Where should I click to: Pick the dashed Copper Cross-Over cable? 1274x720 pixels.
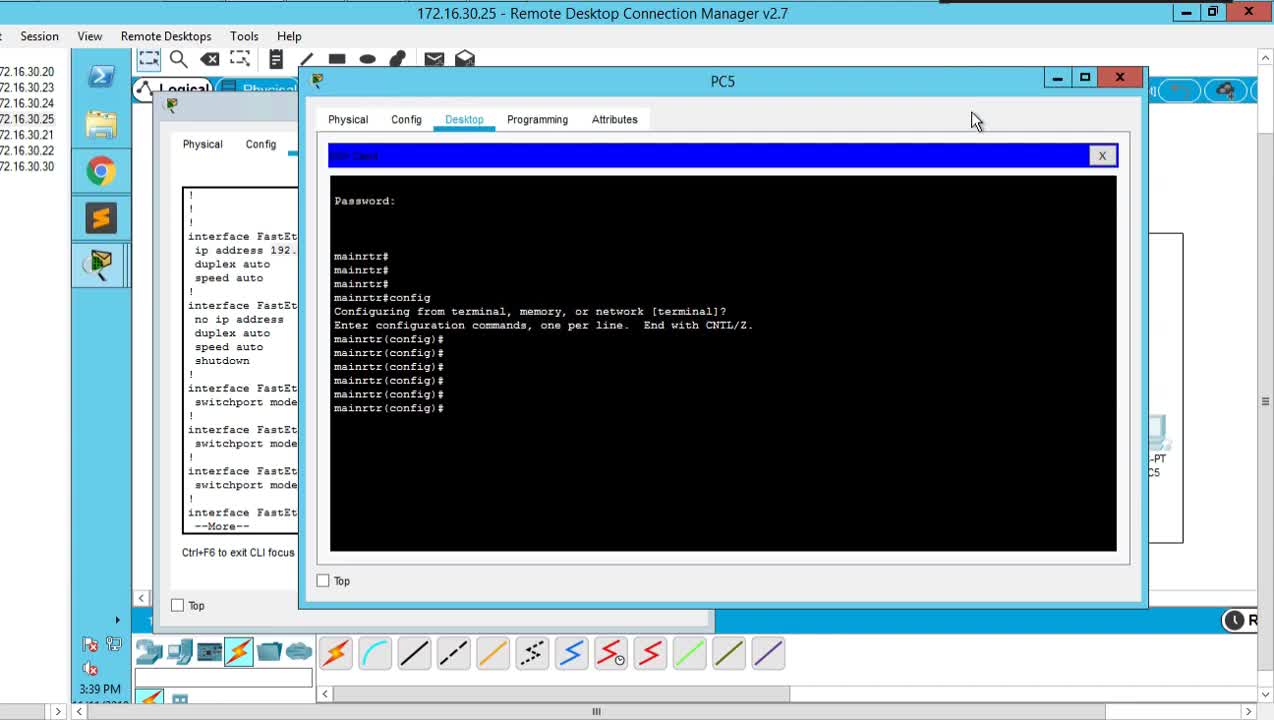point(453,654)
